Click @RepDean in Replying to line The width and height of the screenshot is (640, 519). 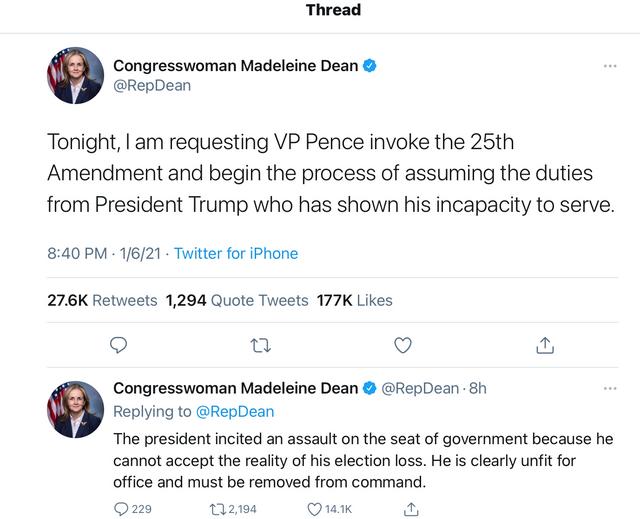click(235, 411)
